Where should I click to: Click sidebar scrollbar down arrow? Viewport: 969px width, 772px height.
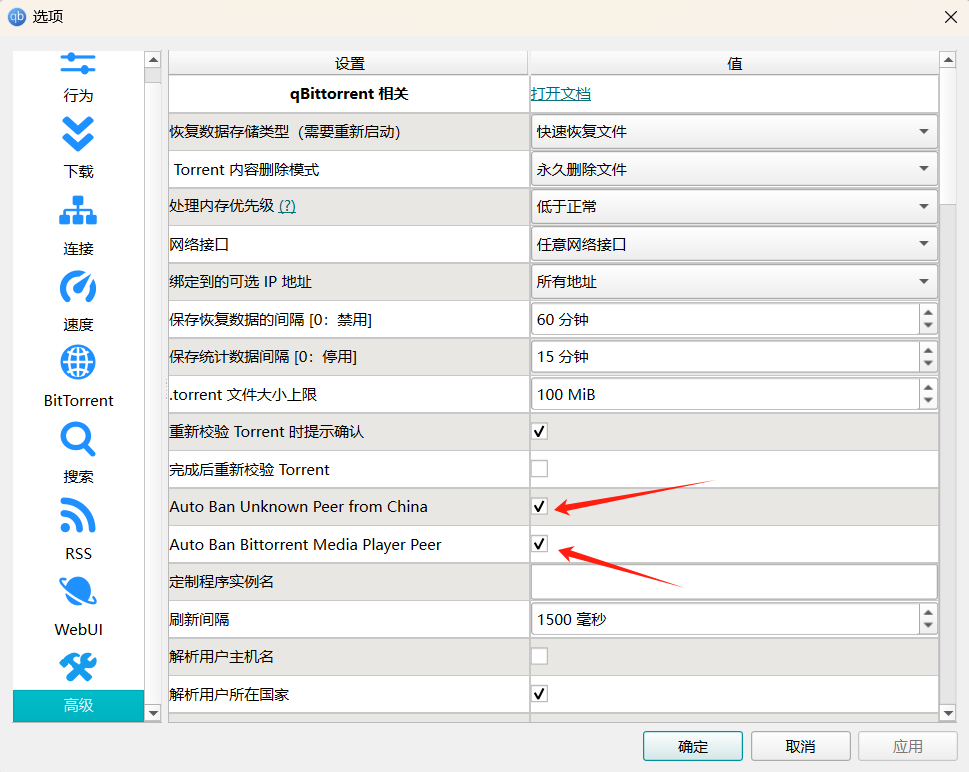(x=153, y=713)
